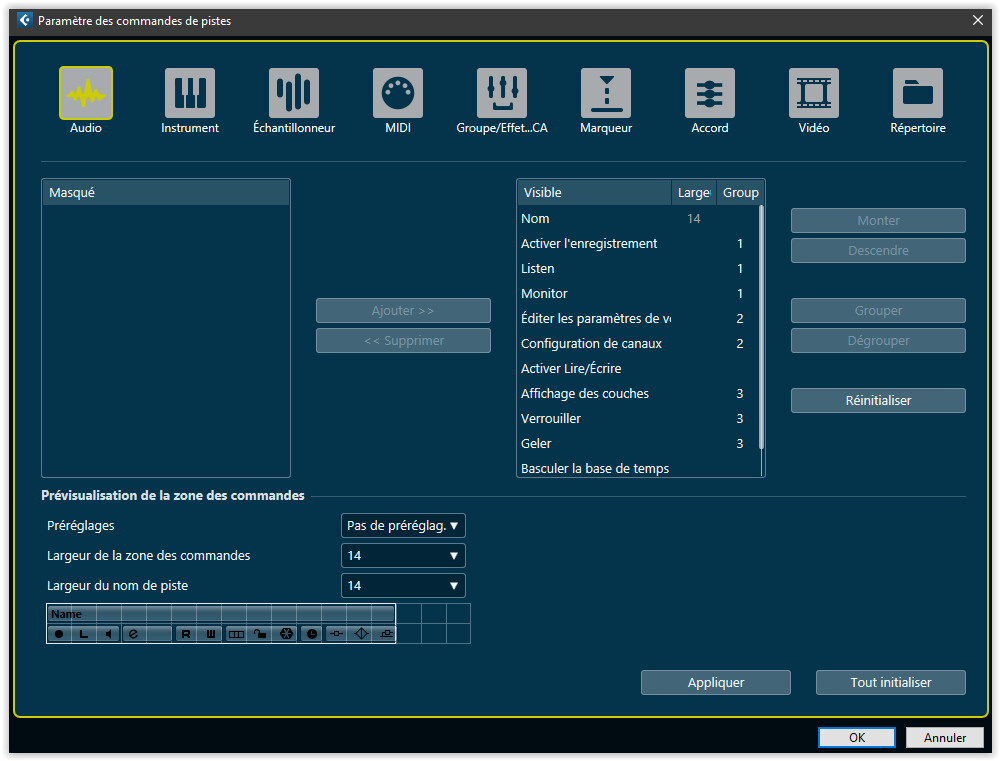Switch to Vidéo track controls

(814, 93)
